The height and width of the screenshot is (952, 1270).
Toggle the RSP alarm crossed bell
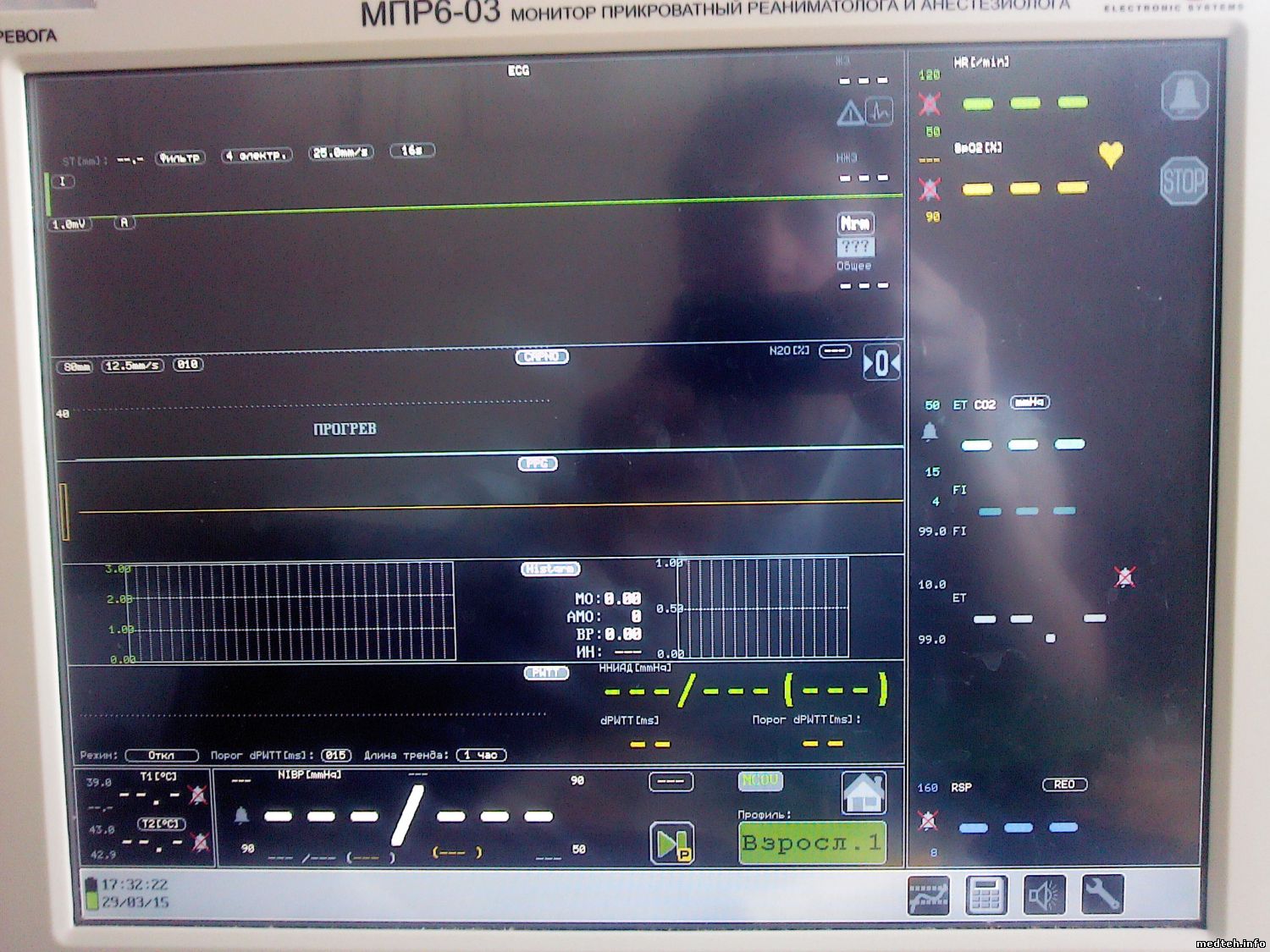(x=928, y=820)
